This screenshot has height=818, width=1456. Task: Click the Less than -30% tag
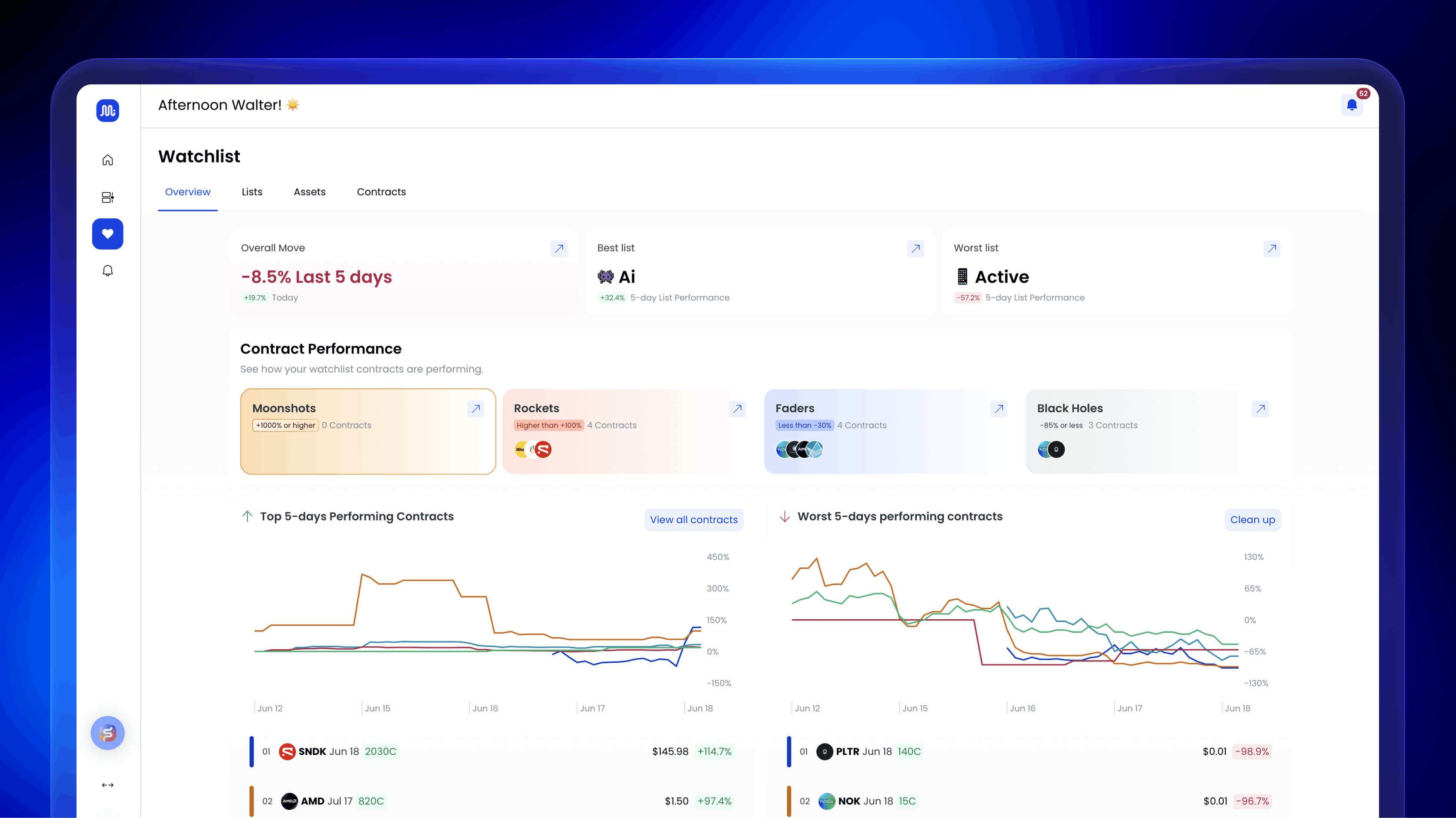point(804,425)
